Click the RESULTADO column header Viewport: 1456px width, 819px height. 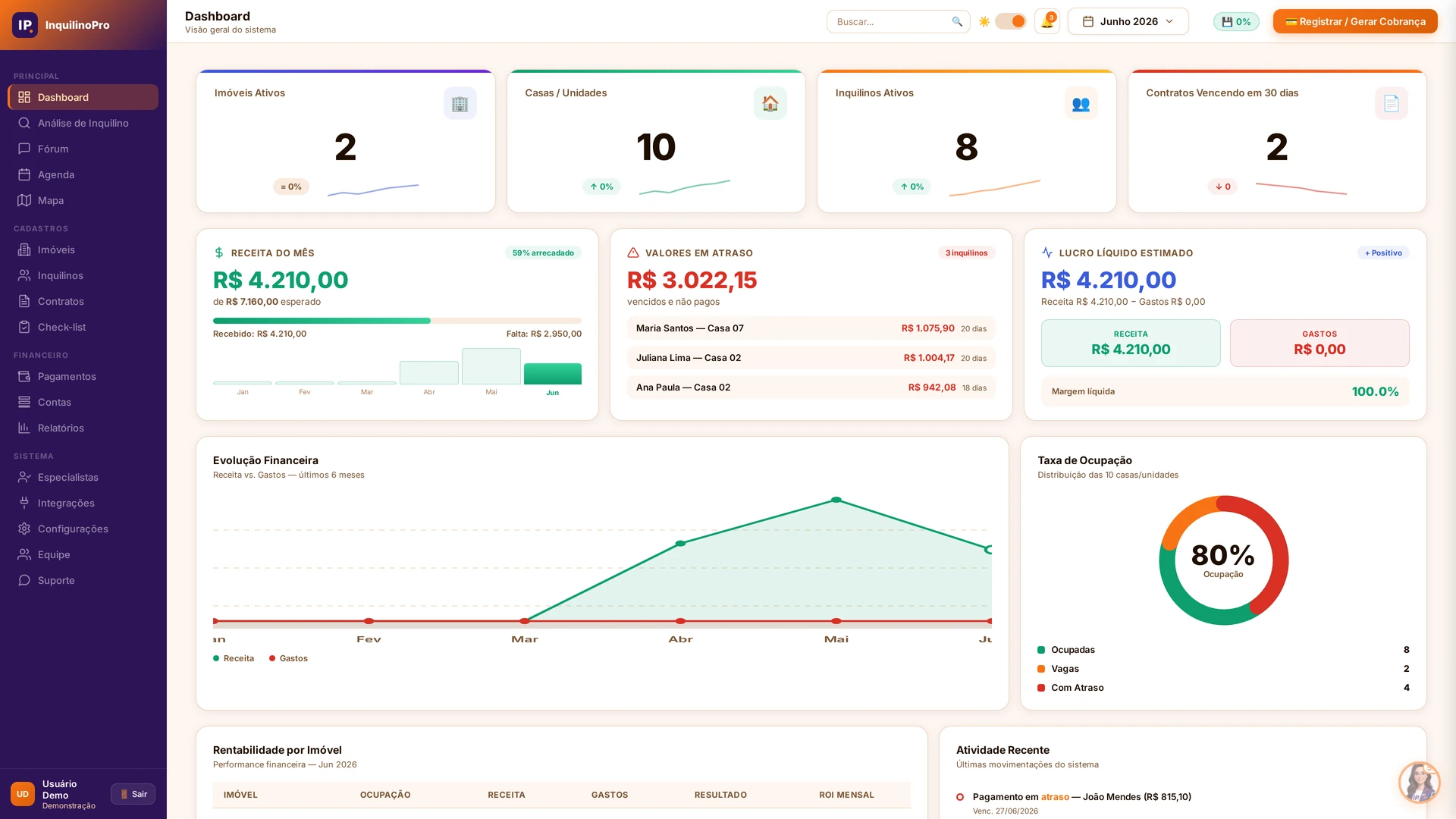720,795
